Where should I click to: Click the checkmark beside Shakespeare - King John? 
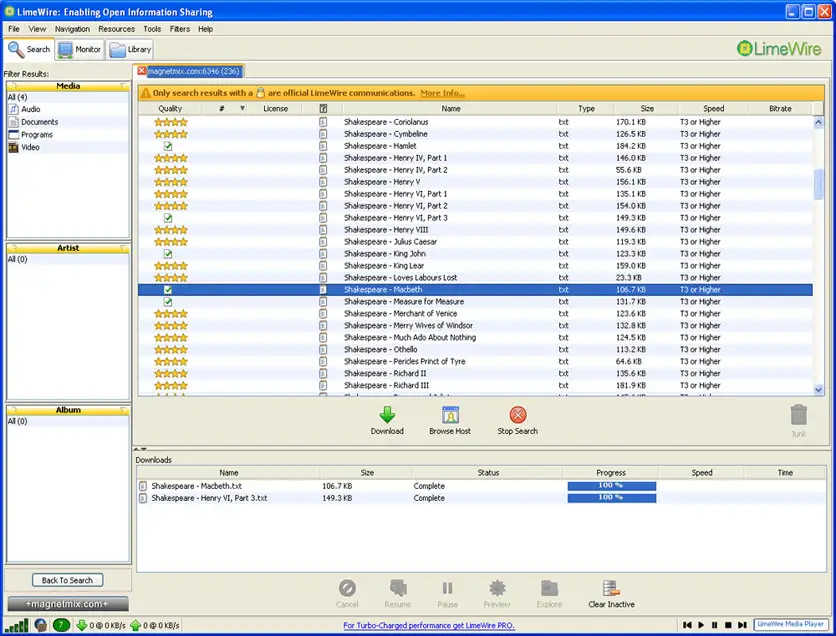pos(168,254)
